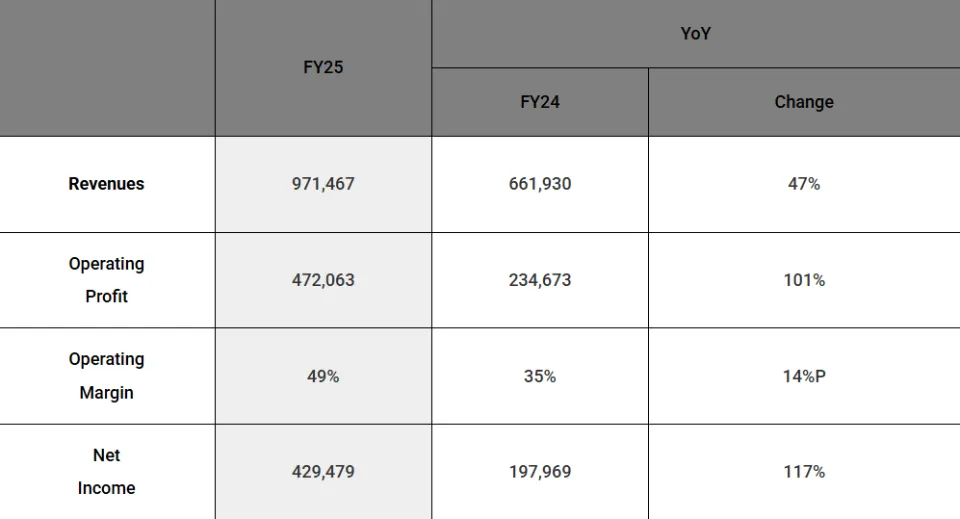Select the Operating Profit row label

pyautogui.click(x=106, y=280)
